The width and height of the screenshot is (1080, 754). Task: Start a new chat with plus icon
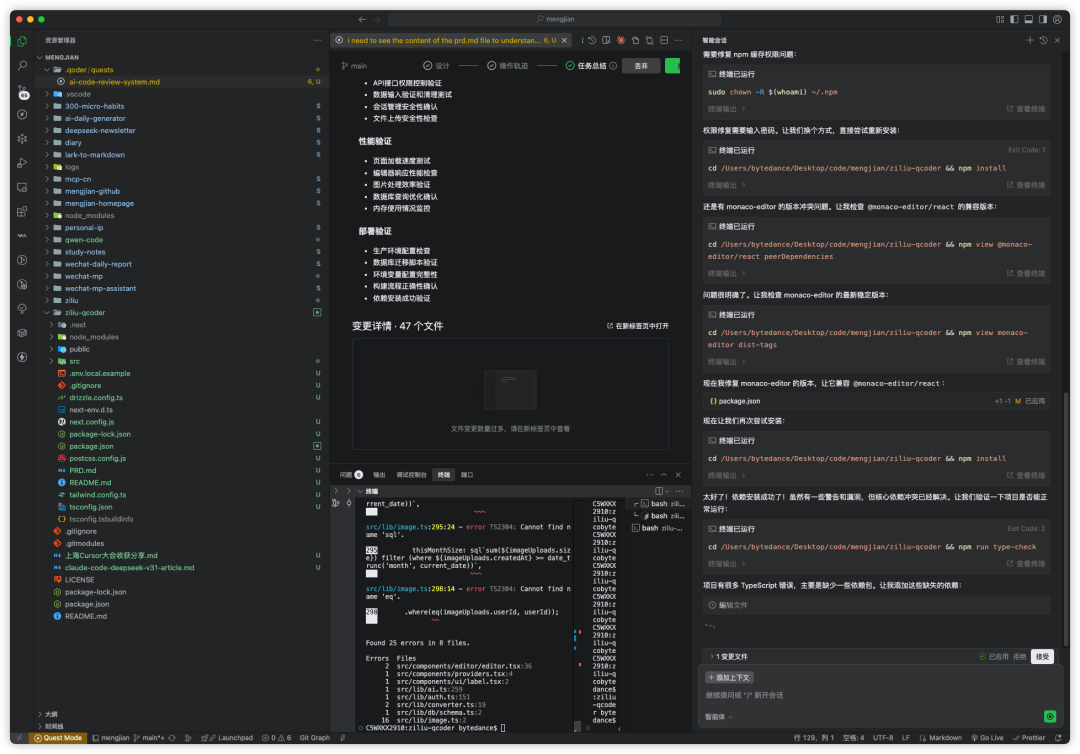(1030, 40)
